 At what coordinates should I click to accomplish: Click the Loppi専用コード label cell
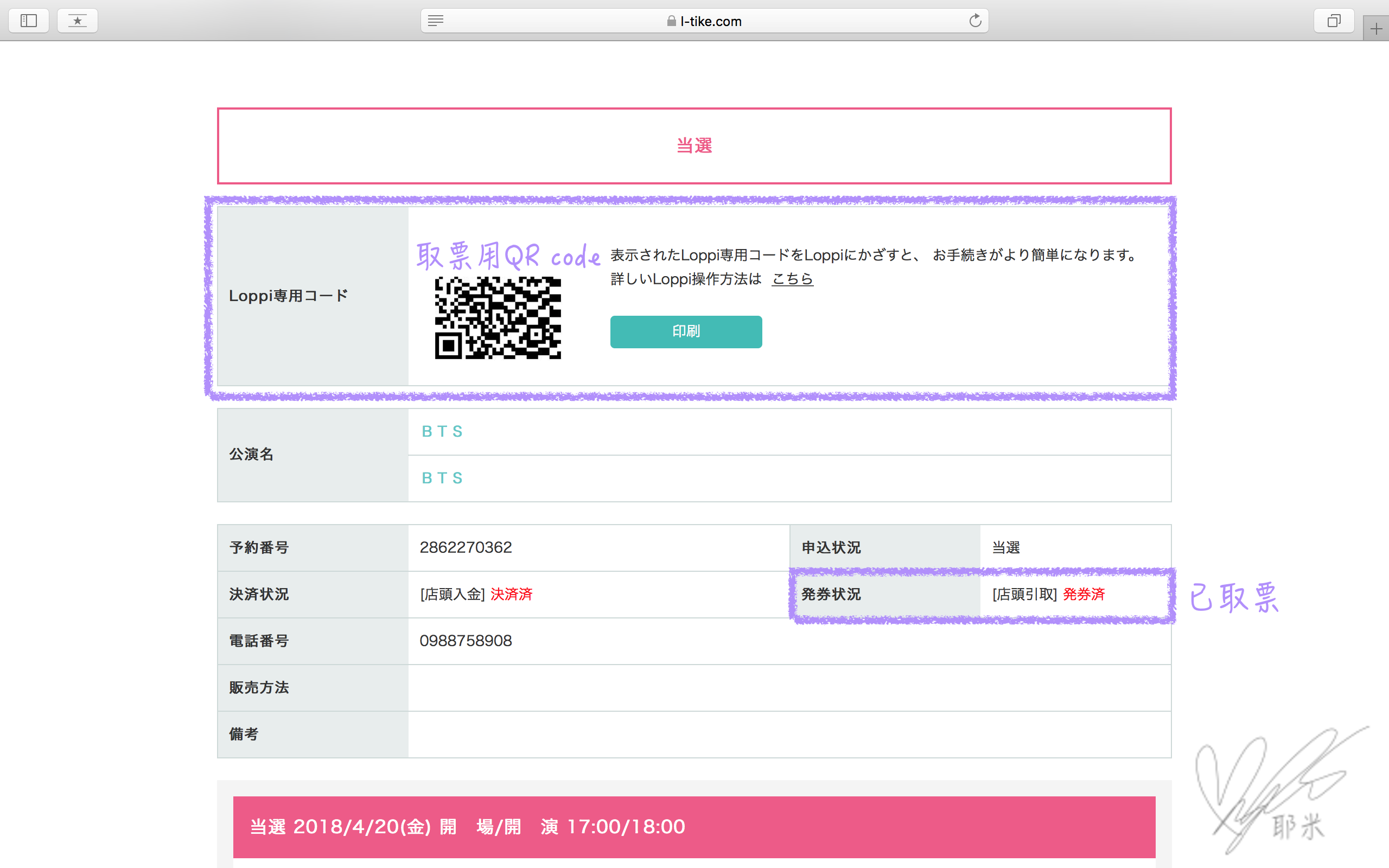(313, 296)
